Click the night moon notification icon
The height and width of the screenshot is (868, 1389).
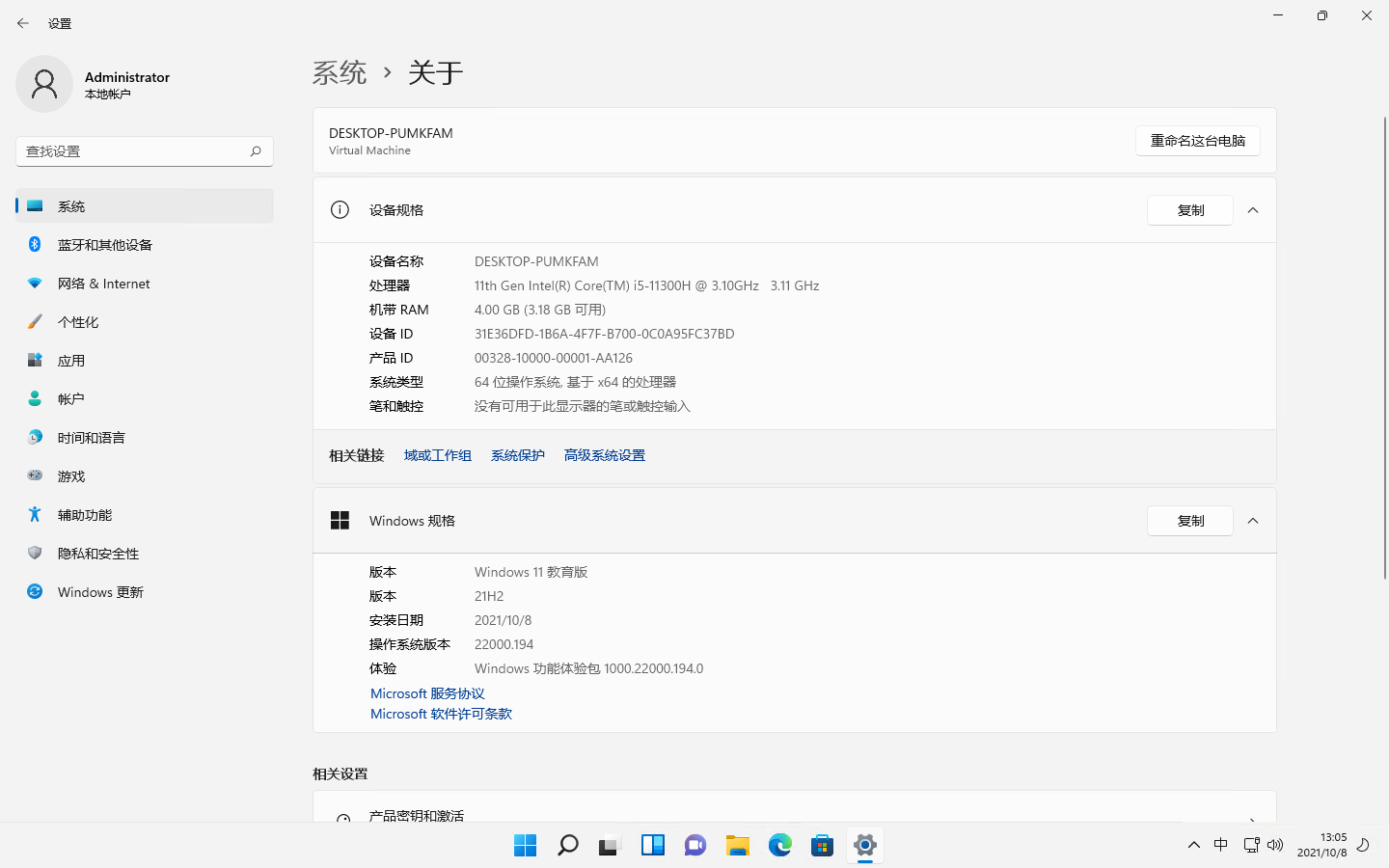1364,845
